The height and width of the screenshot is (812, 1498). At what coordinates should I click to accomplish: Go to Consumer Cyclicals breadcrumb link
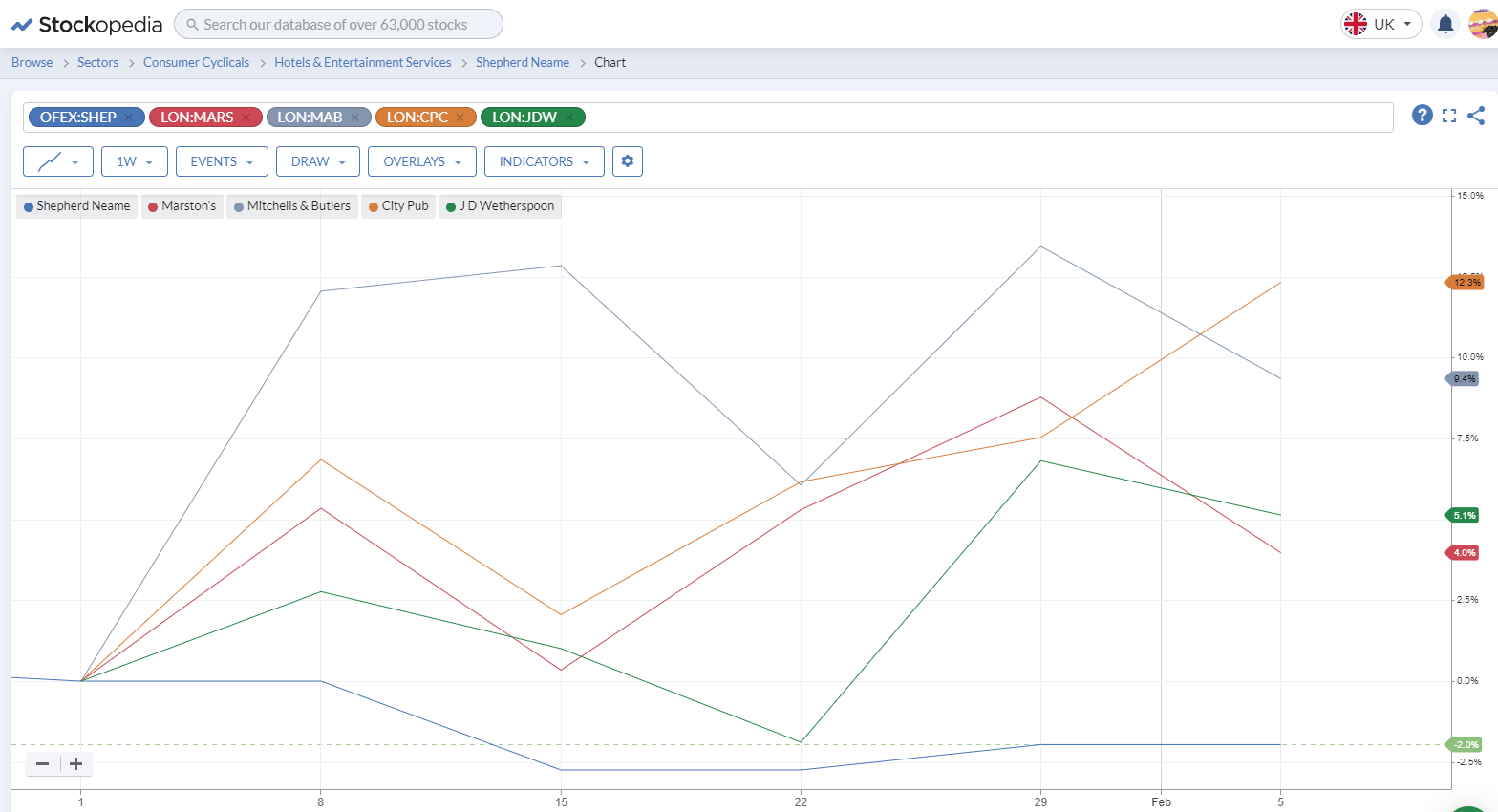tap(196, 62)
